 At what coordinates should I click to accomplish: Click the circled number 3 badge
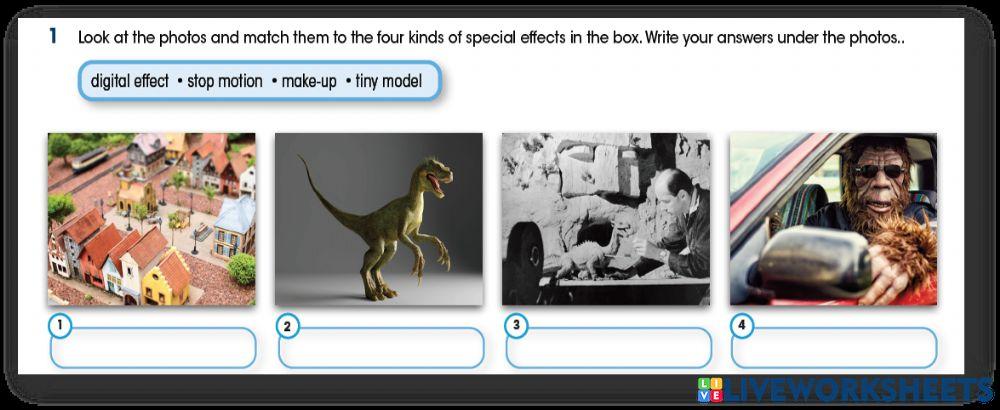pyautogui.click(x=515, y=325)
